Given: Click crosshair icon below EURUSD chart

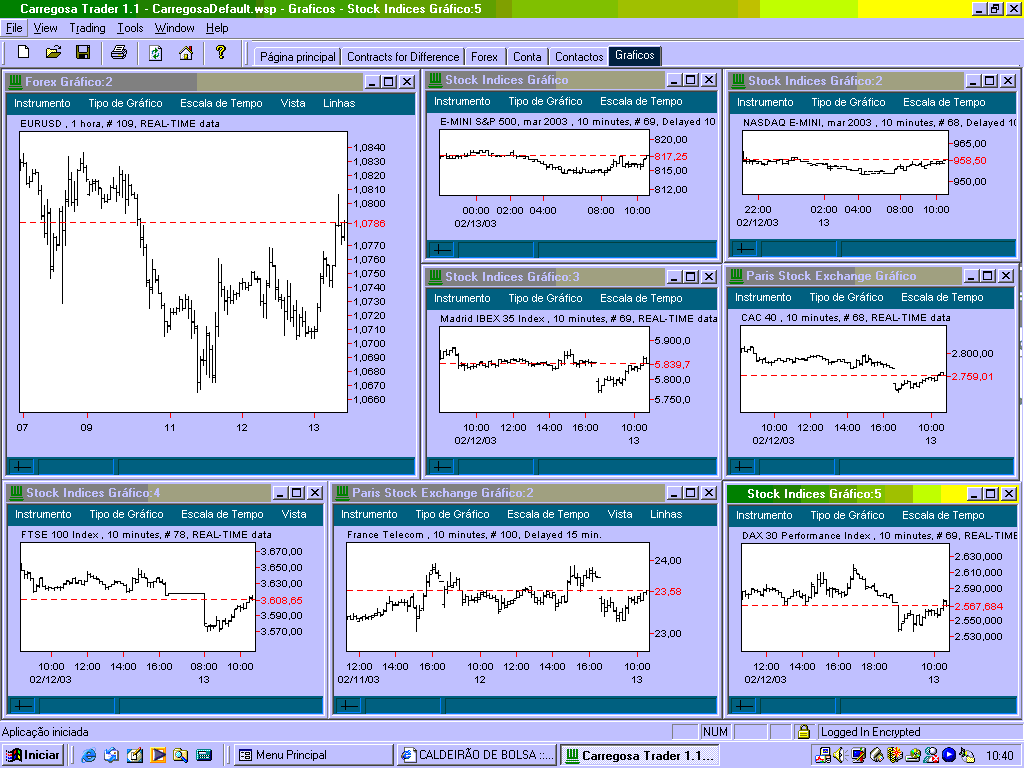Looking at the screenshot, I should click(x=21, y=465).
